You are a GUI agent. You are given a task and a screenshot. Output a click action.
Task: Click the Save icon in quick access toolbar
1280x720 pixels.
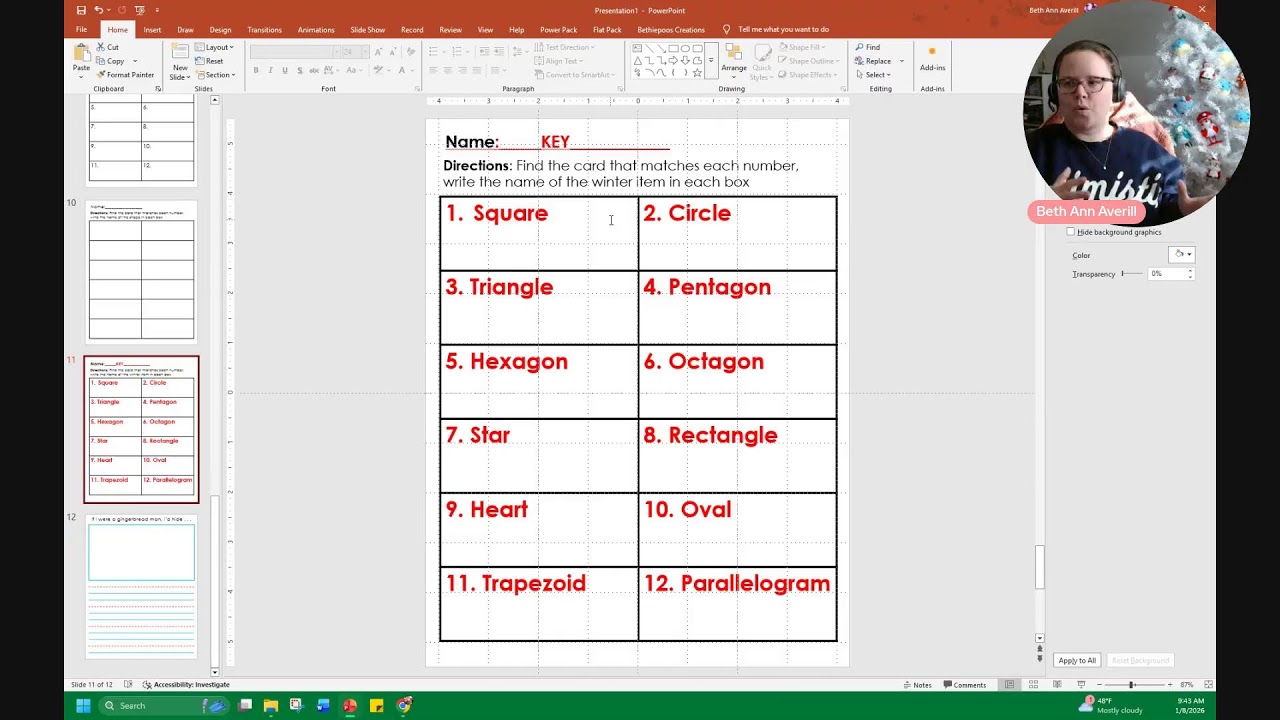(81, 10)
